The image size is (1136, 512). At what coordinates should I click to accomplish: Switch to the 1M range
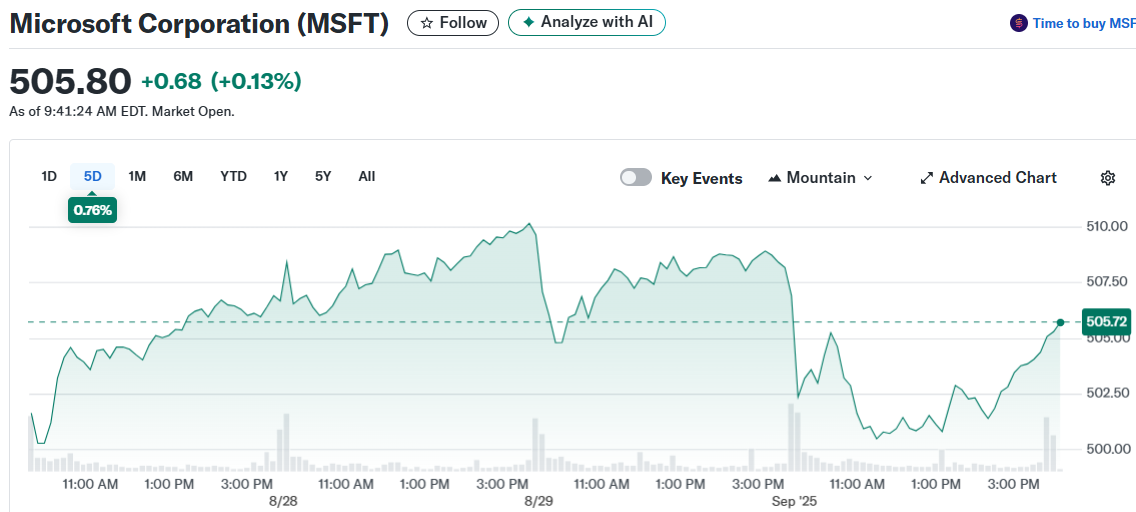137,176
